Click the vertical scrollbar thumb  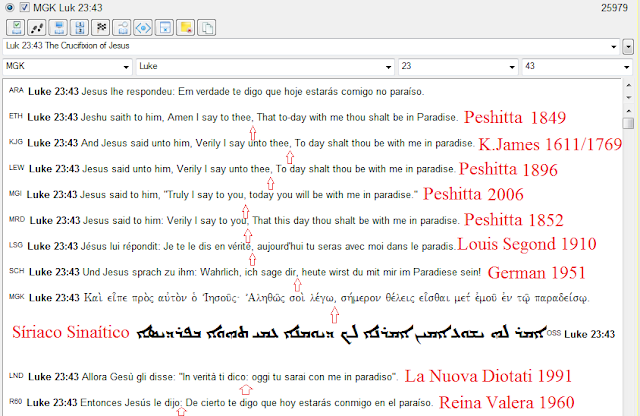pyautogui.click(x=629, y=123)
